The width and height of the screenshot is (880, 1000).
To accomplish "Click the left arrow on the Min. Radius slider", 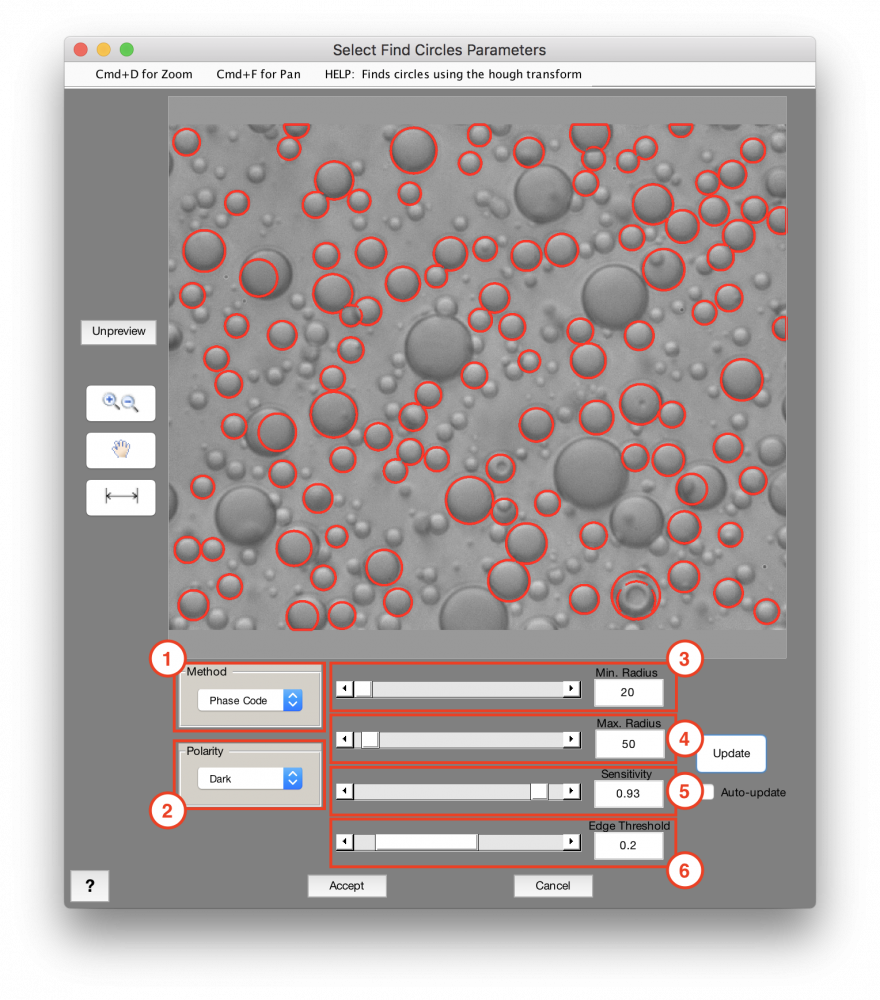I will point(343,688).
